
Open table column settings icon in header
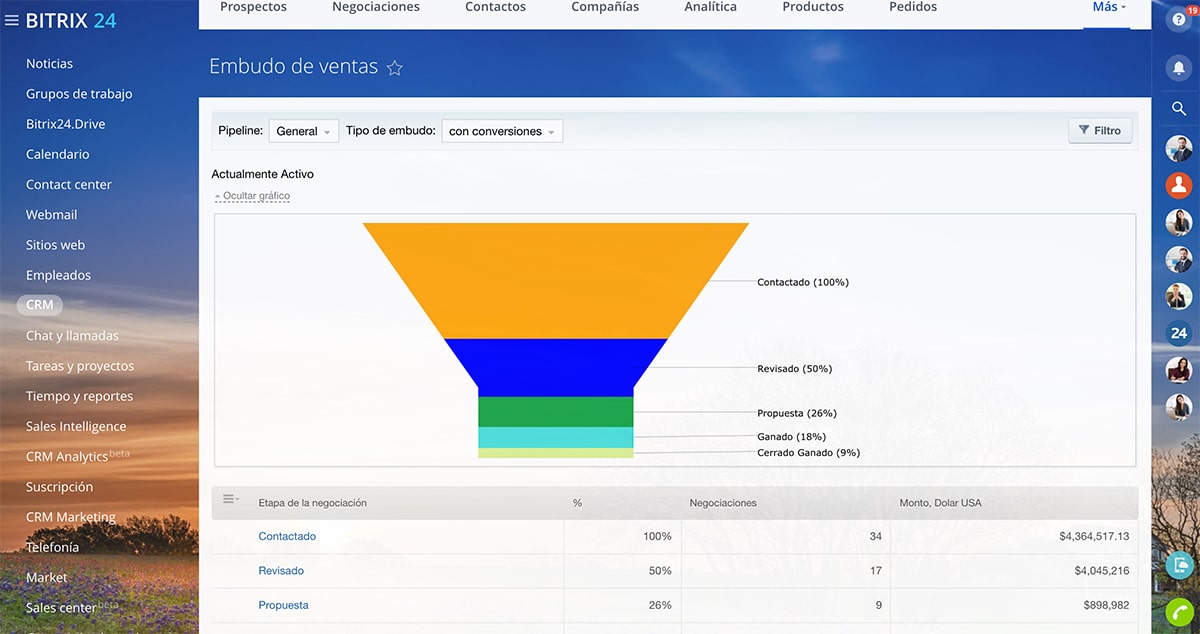coord(230,500)
